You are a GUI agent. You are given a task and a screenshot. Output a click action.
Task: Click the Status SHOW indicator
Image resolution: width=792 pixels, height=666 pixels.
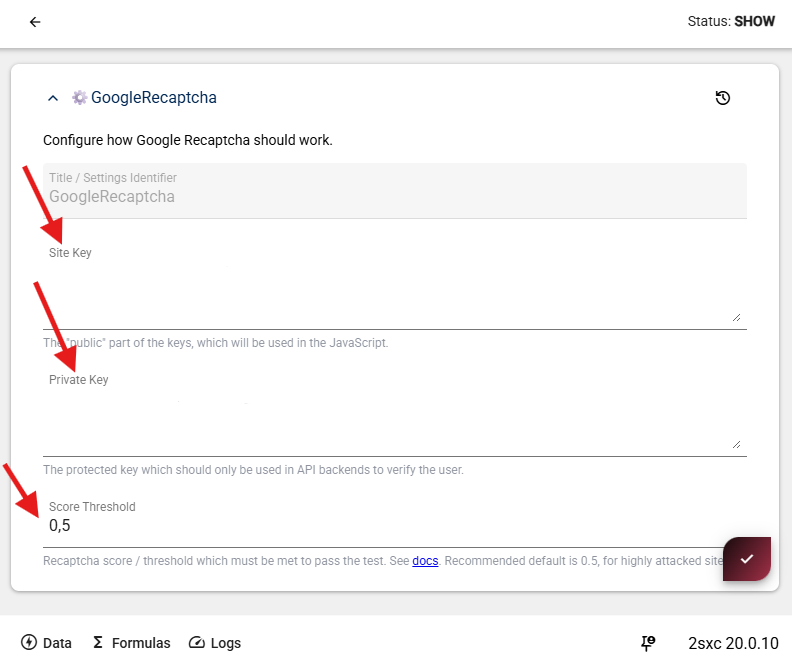pyautogui.click(x=731, y=21)
